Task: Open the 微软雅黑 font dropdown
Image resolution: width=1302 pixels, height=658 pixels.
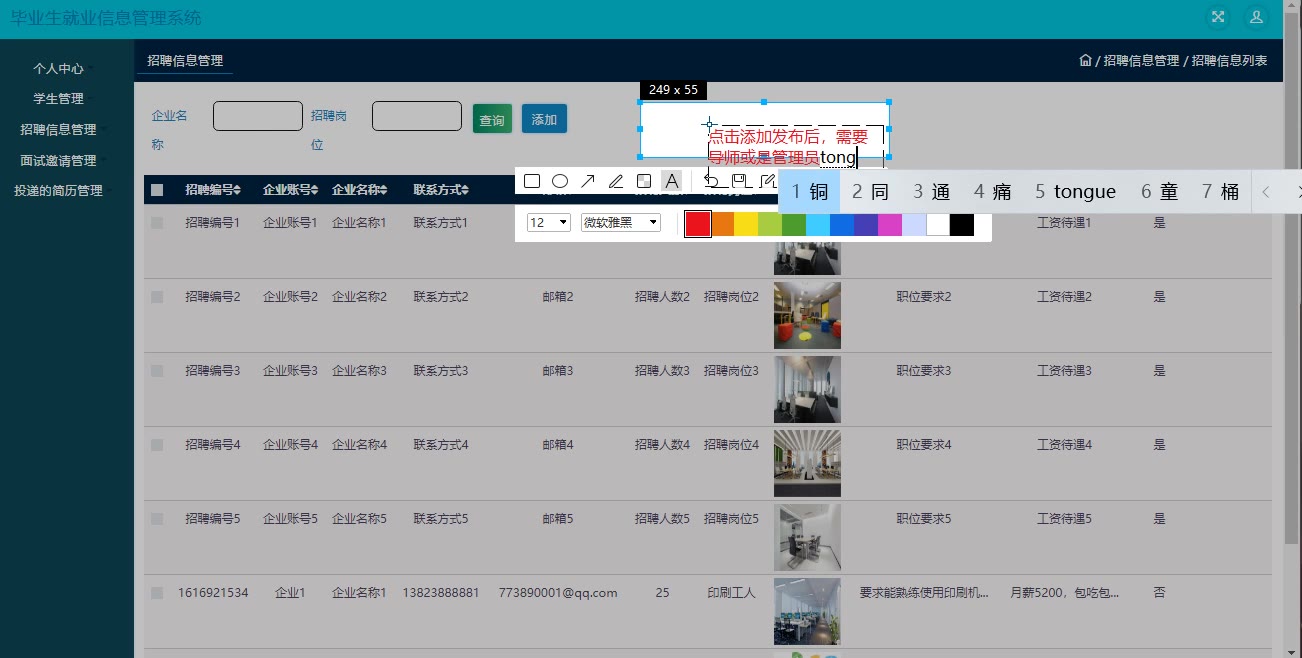Action: point(620,222)
